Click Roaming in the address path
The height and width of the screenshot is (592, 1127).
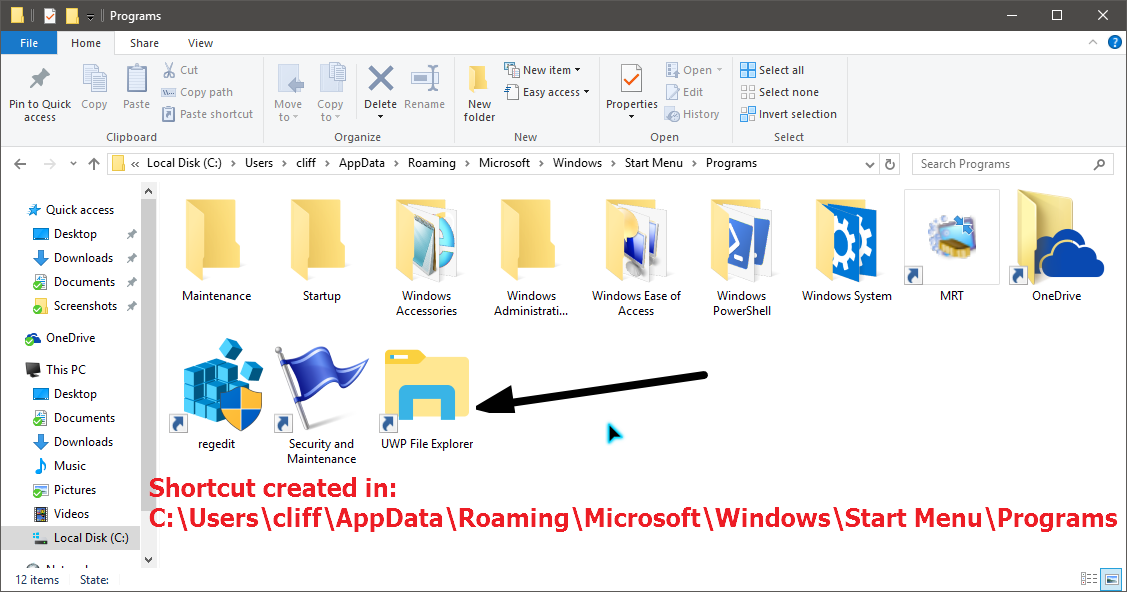click(431, 163)
